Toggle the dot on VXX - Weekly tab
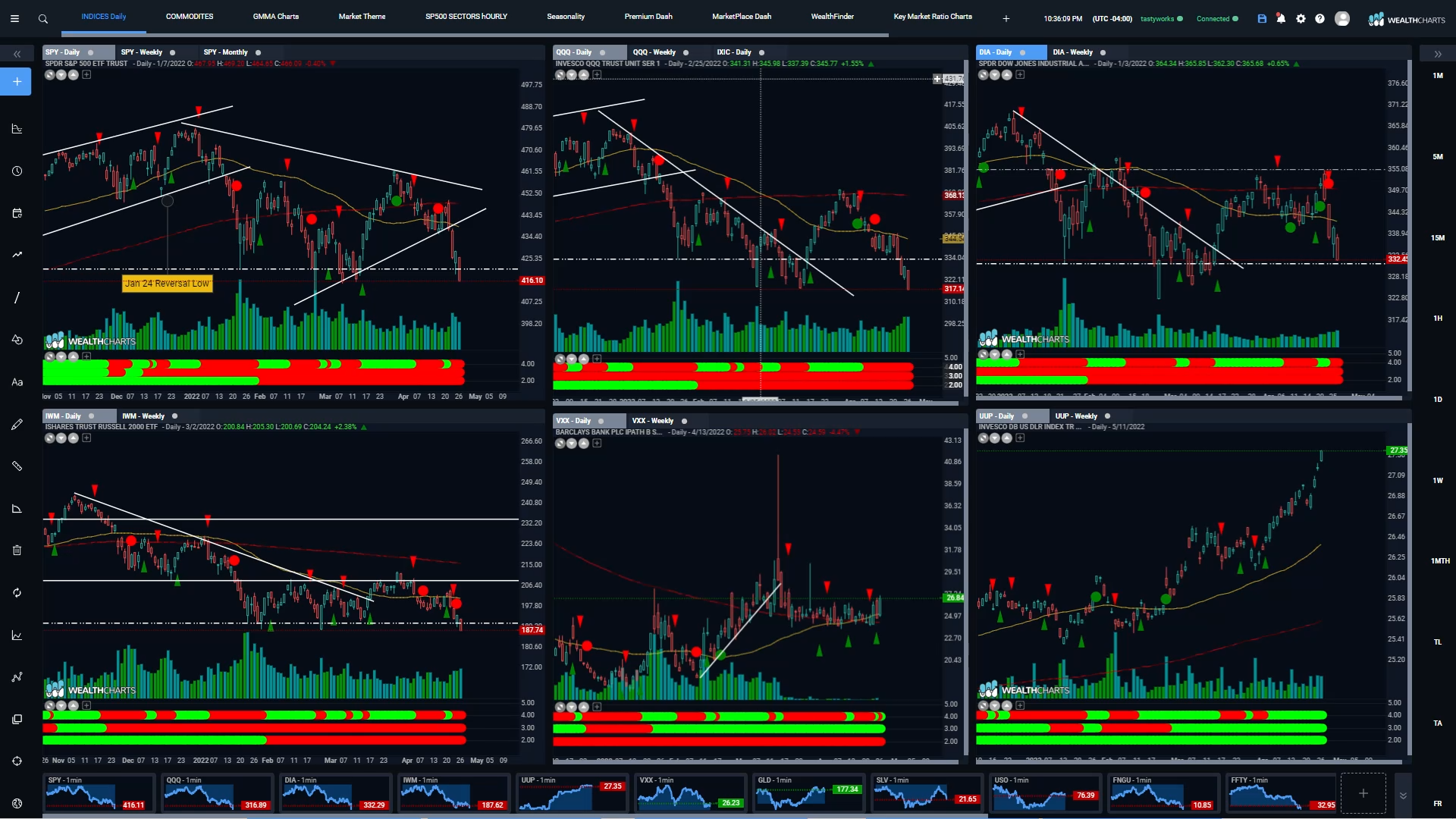 (684, 421)
